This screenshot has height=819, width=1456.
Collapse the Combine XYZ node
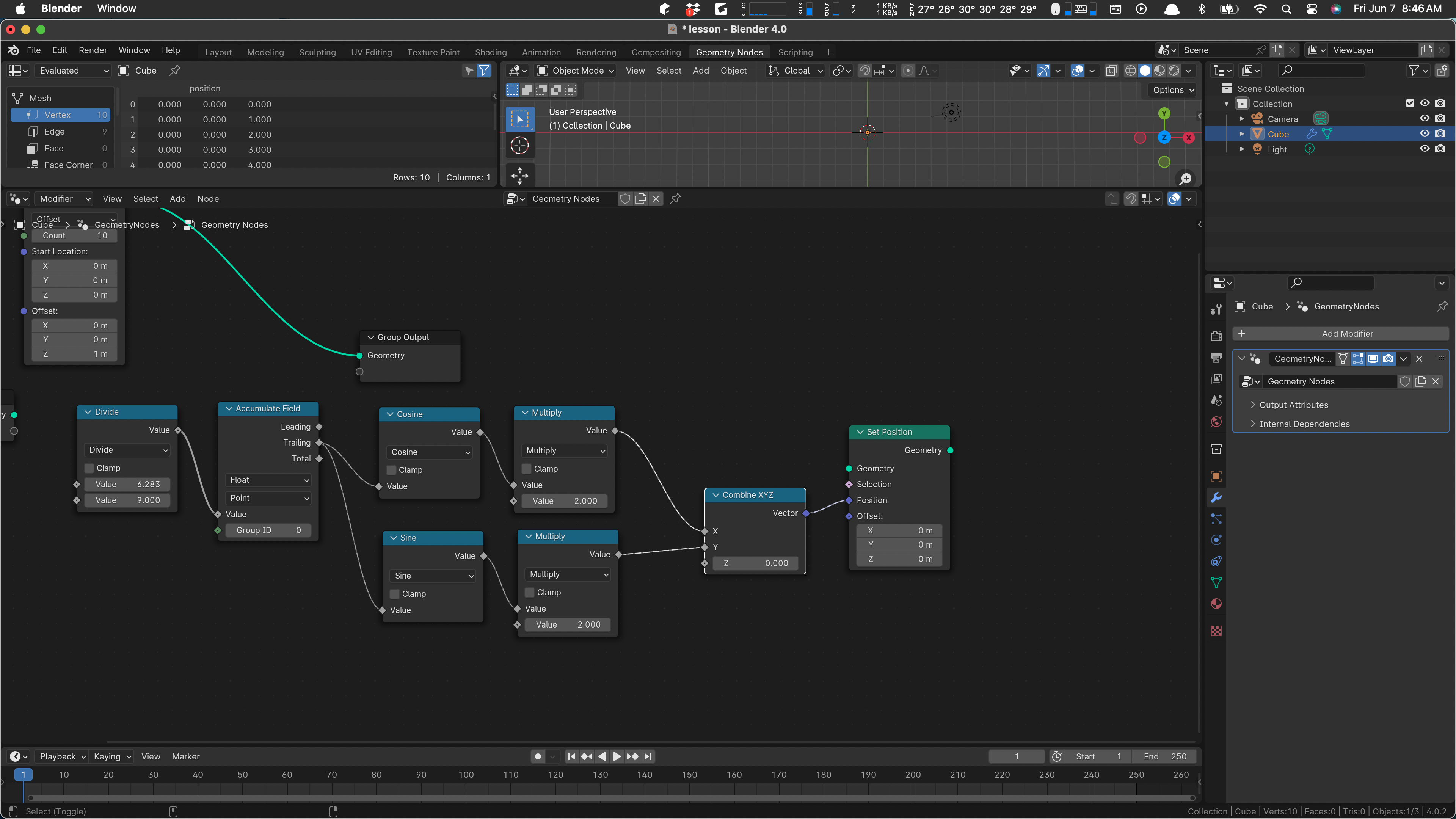pos(716,495)
